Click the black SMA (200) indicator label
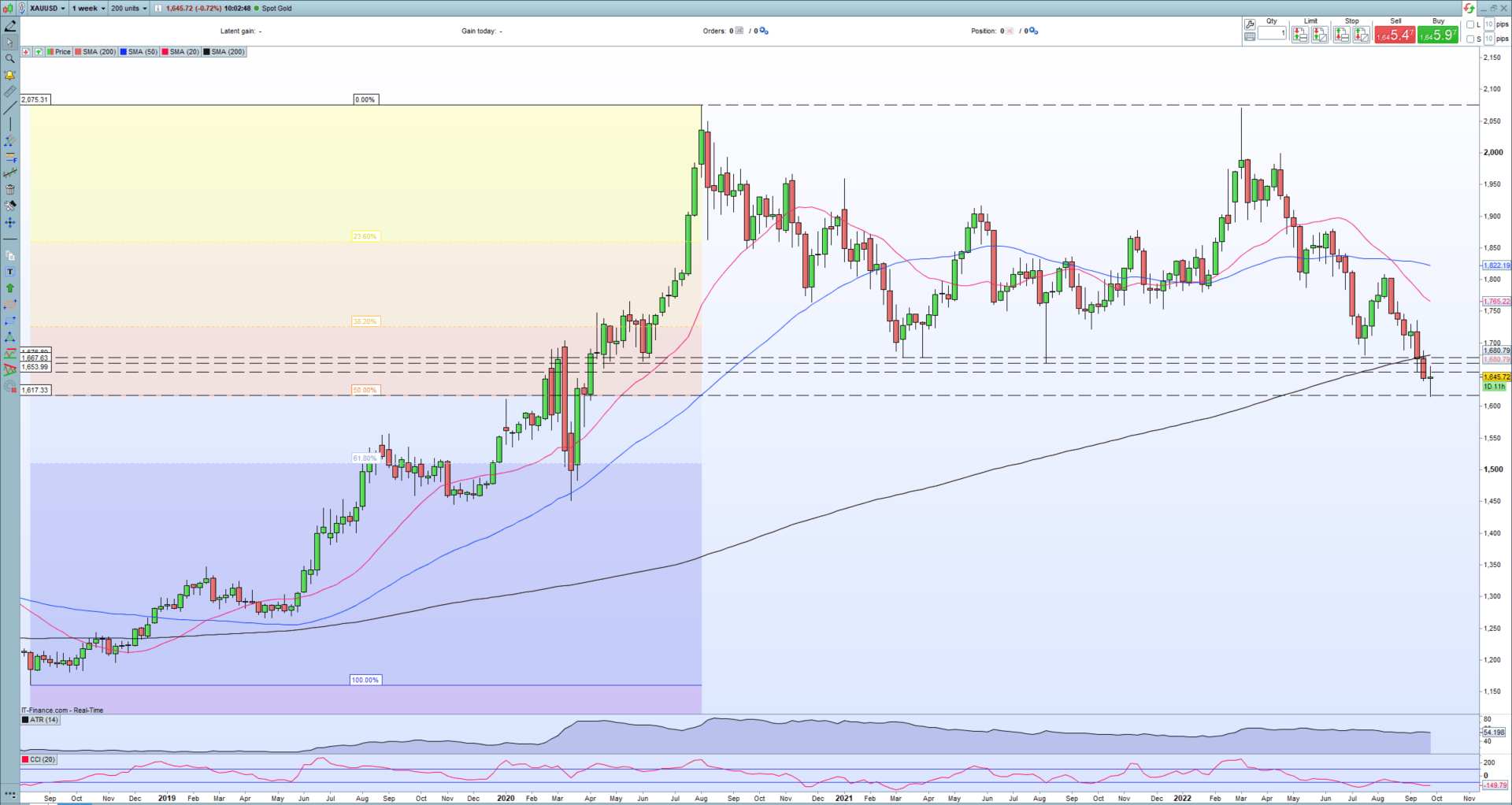 224,52
